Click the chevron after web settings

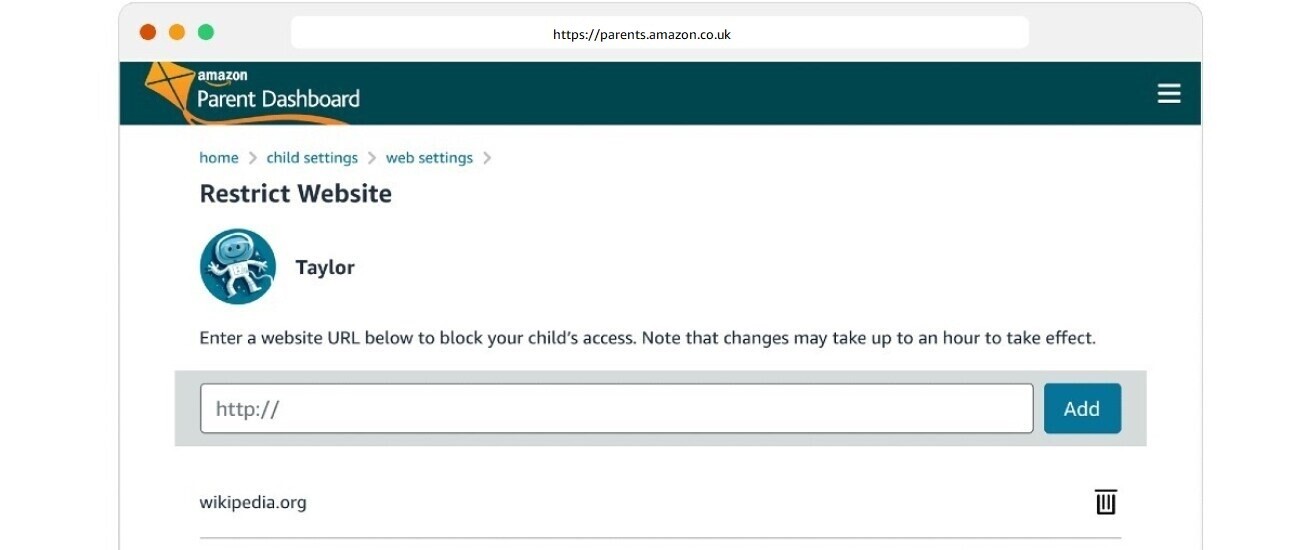tap(487, 158)
